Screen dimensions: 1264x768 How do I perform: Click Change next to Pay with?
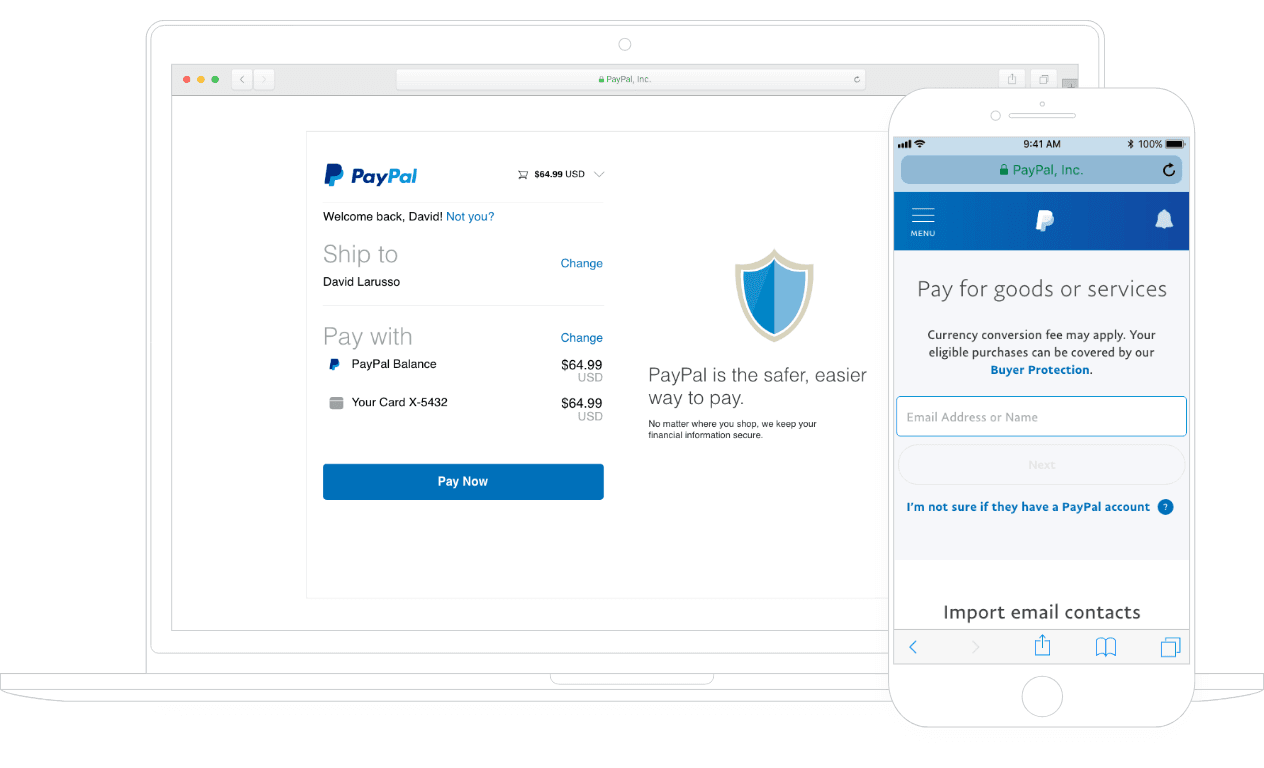pos(581,338)
